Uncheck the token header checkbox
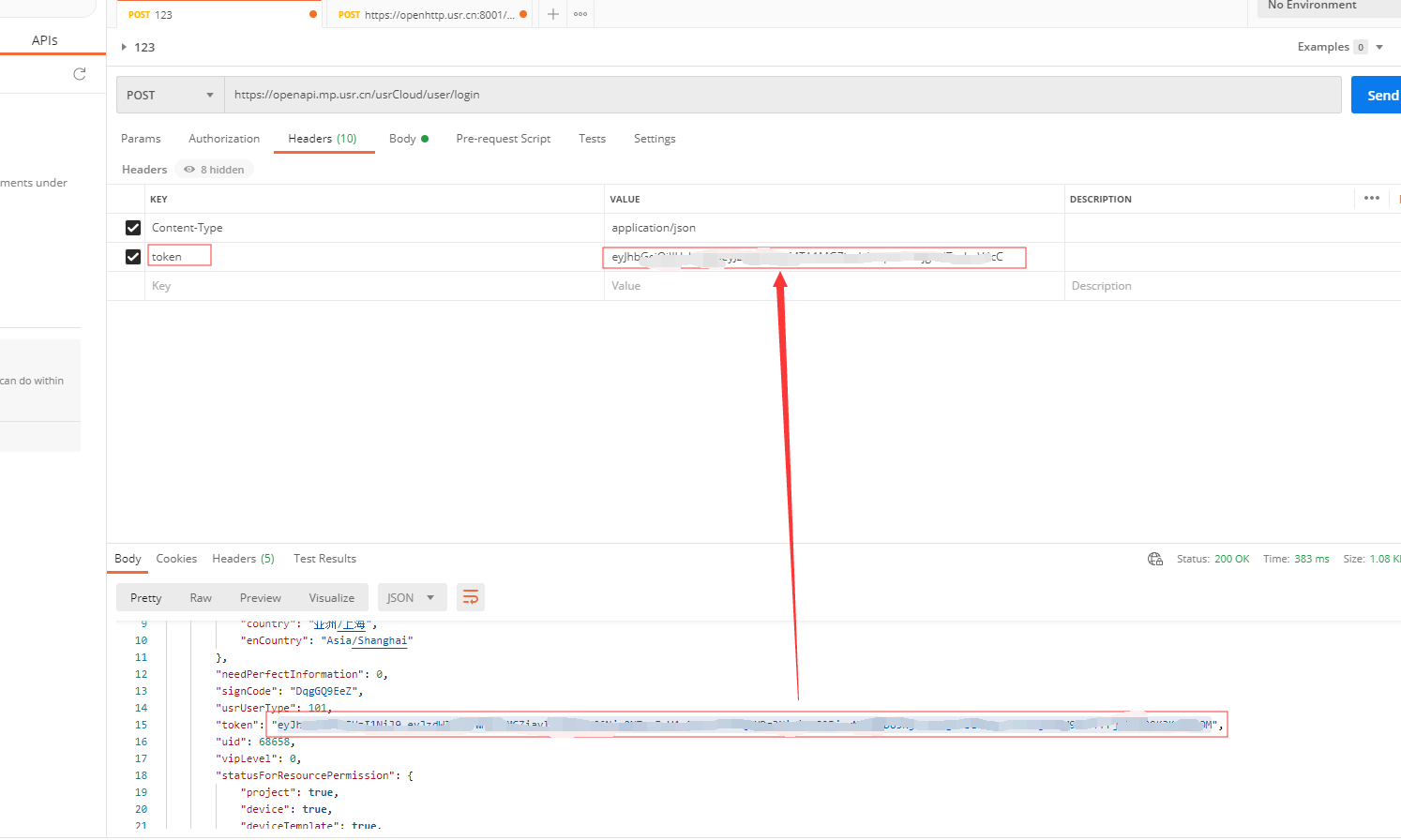Screen dimensions: 1401x840 click(133, 257)
